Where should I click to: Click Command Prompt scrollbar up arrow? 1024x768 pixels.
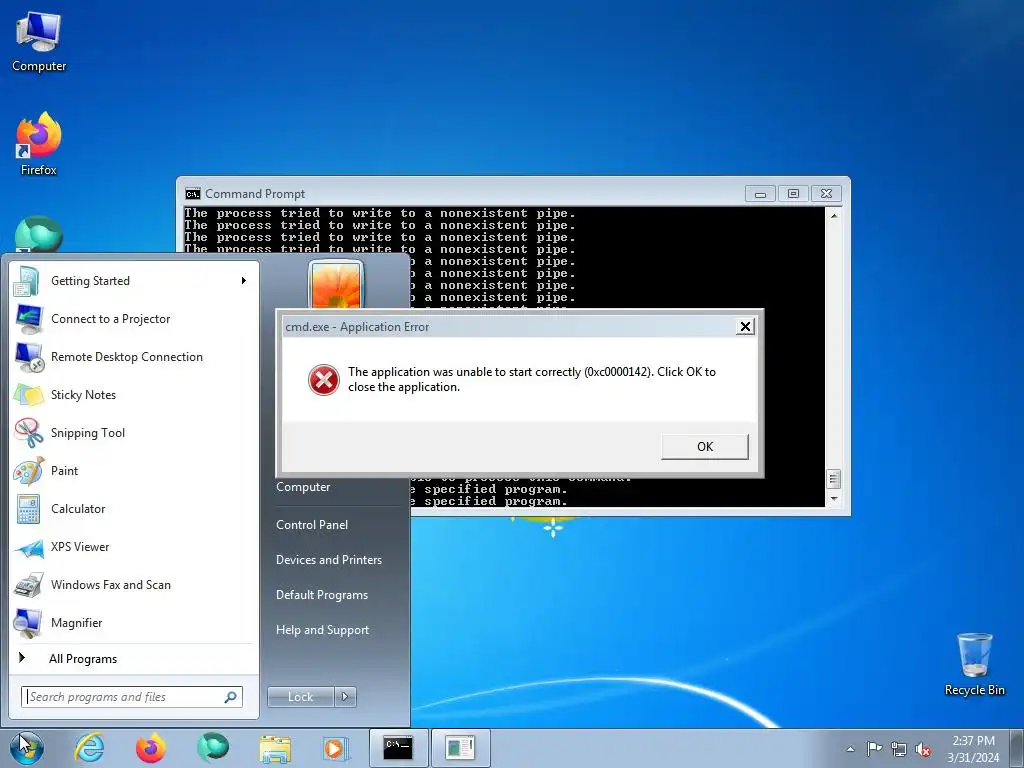[x=834, y=215]
